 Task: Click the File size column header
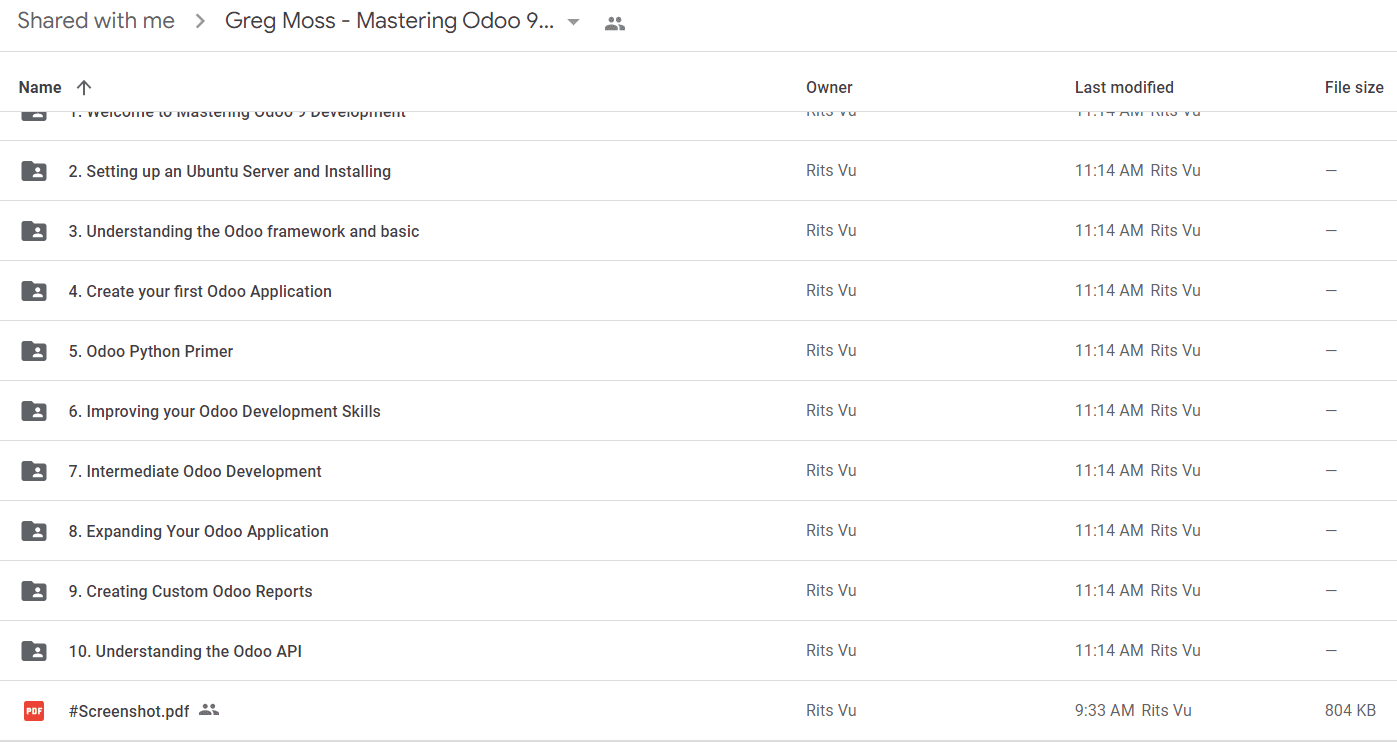pos(1354,87)
